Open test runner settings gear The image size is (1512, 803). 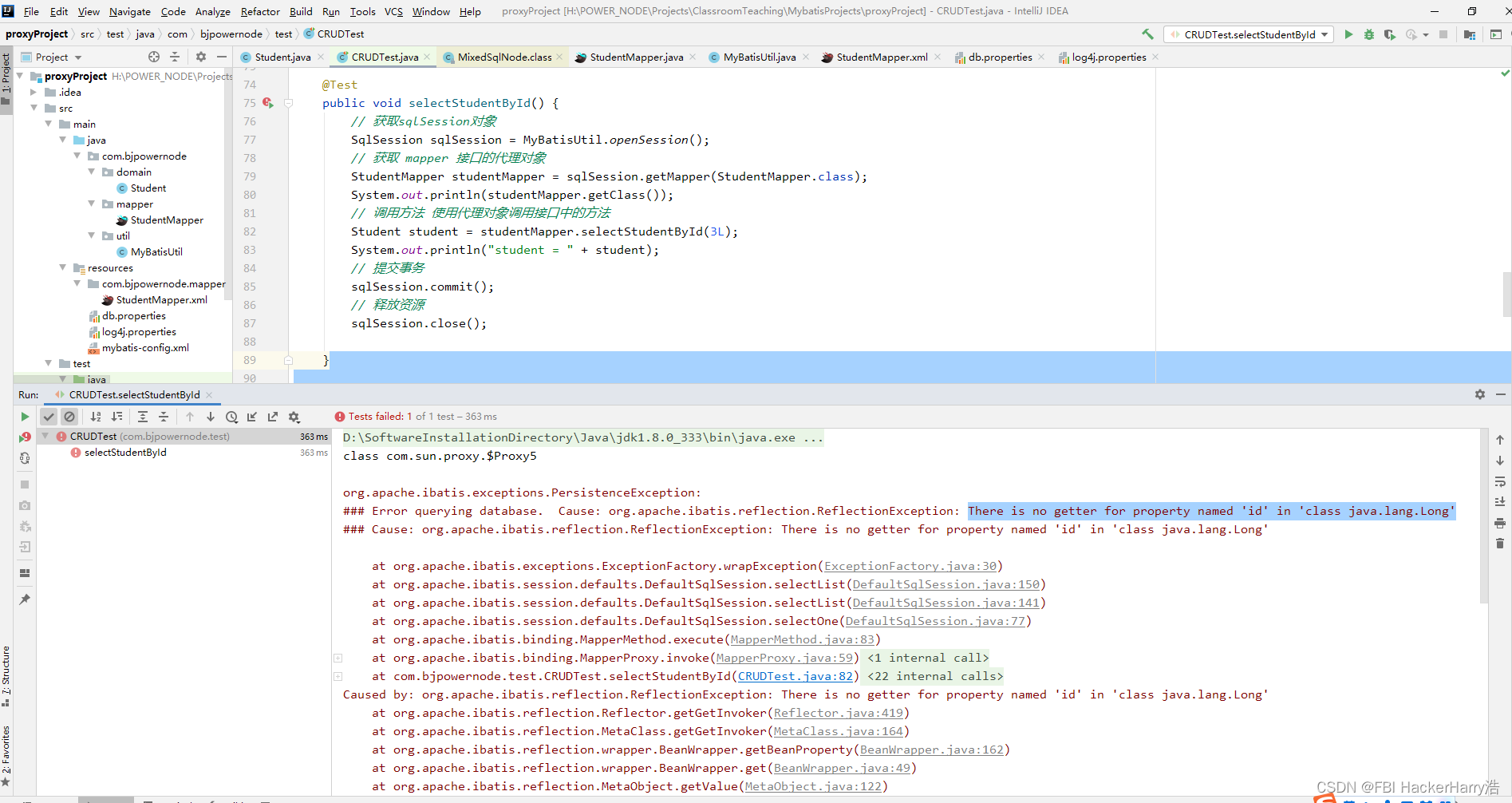(x=294, y=417)
